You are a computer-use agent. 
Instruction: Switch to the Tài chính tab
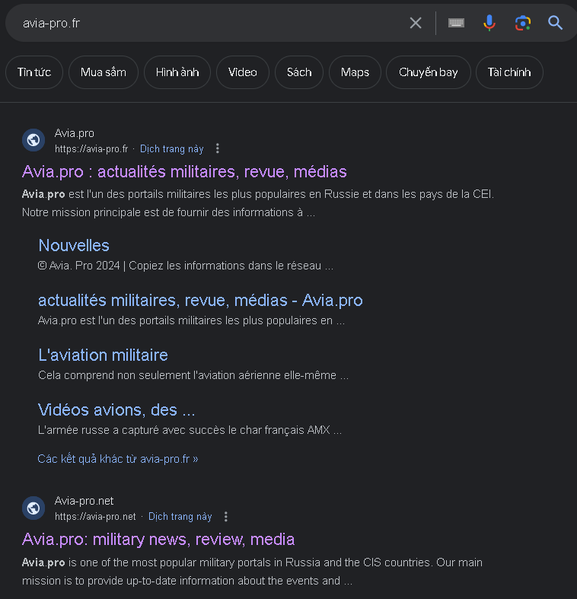(x=509, y=72)
